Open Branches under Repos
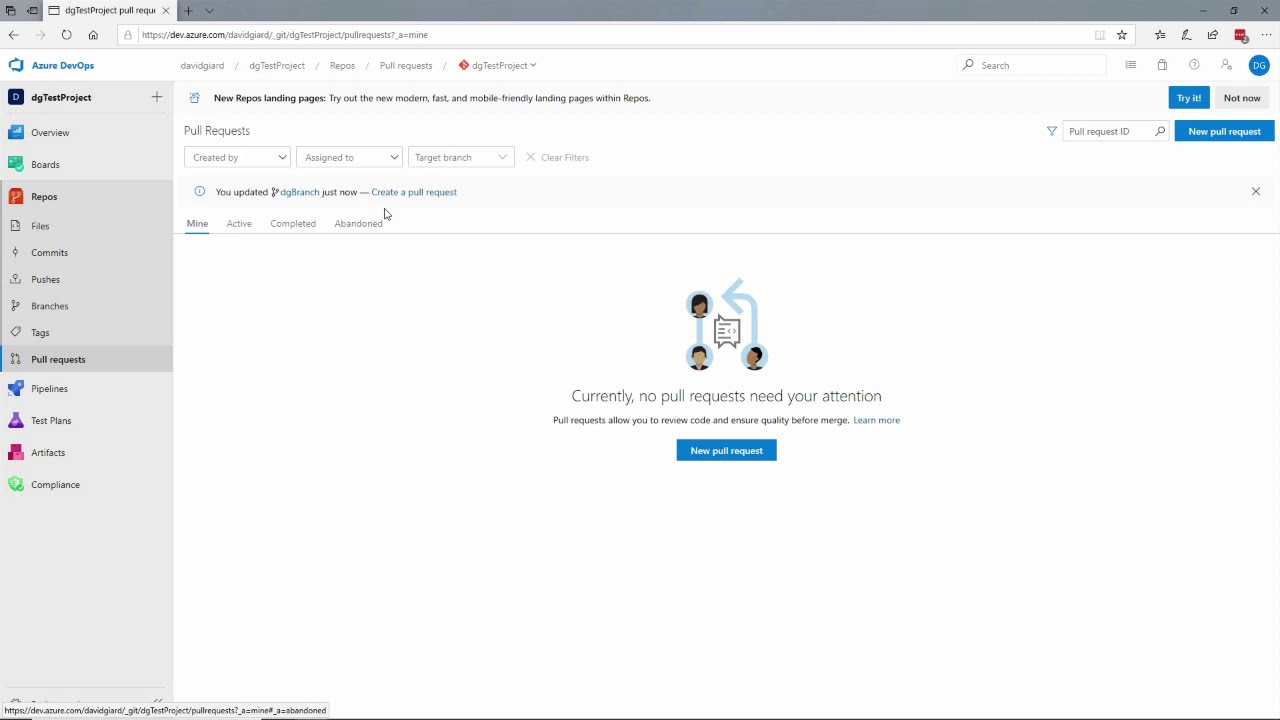This screenshot has width=1280, height=720. [49, 306]
